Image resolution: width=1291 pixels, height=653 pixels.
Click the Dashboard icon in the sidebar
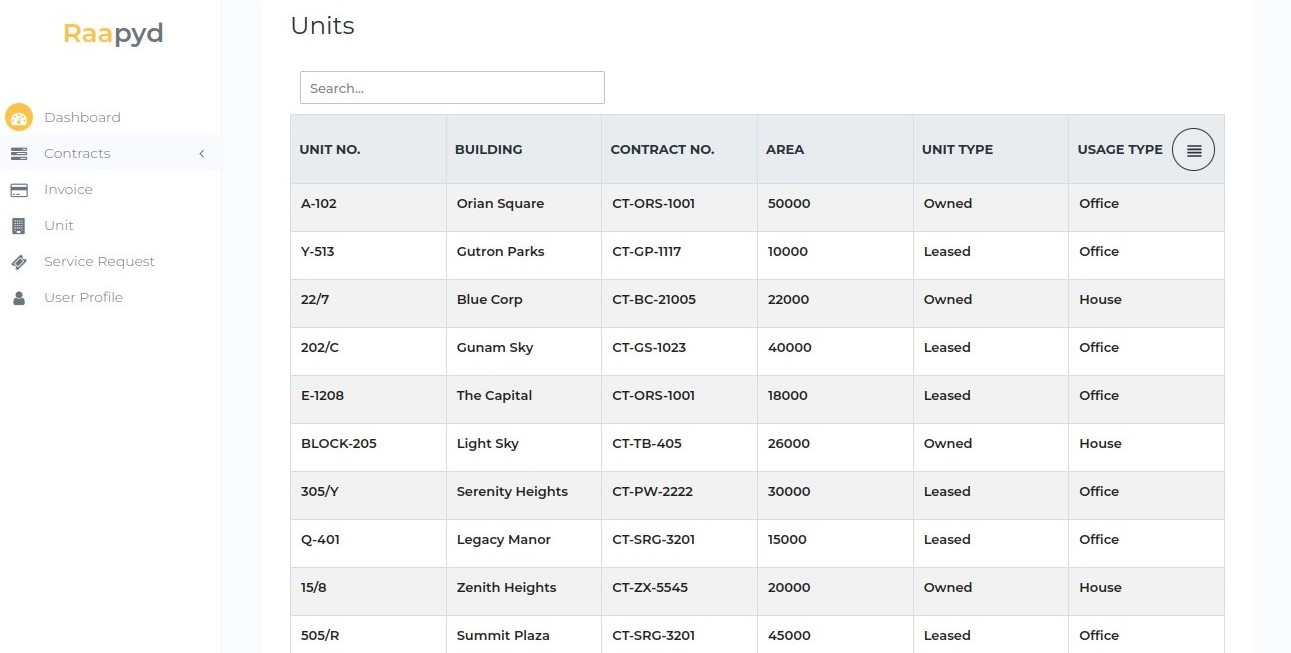tap(18, 117)
